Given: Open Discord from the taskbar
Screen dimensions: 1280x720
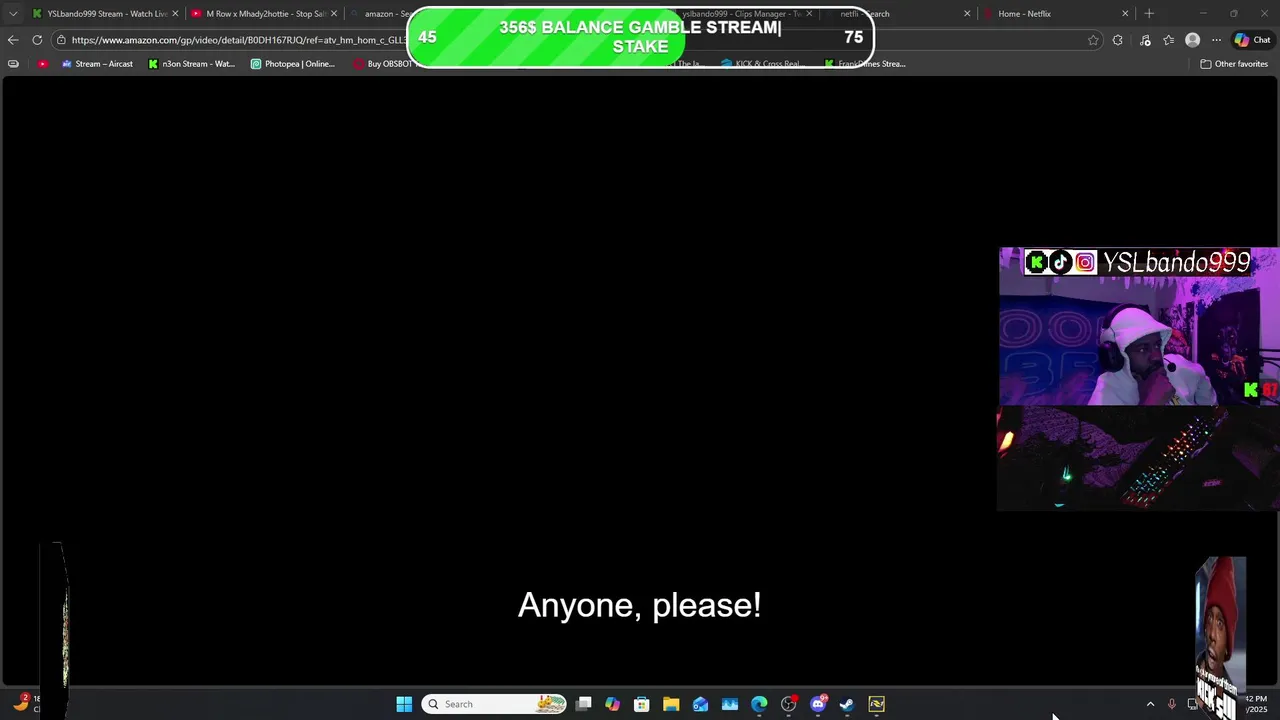Looking at the screenshot, I should click(818, 704).
